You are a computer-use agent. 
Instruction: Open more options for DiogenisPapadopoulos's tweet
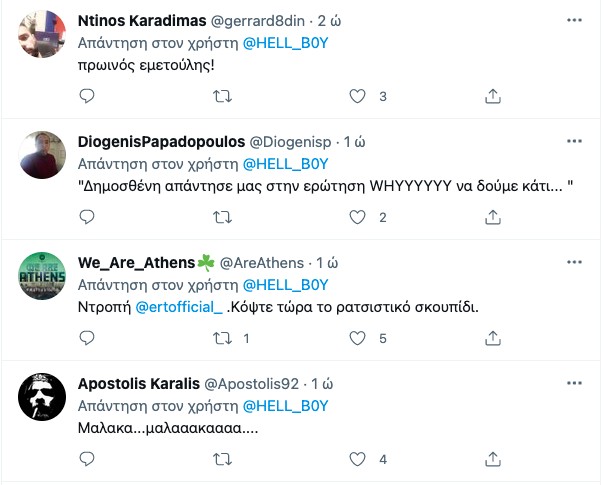(573, 141)
